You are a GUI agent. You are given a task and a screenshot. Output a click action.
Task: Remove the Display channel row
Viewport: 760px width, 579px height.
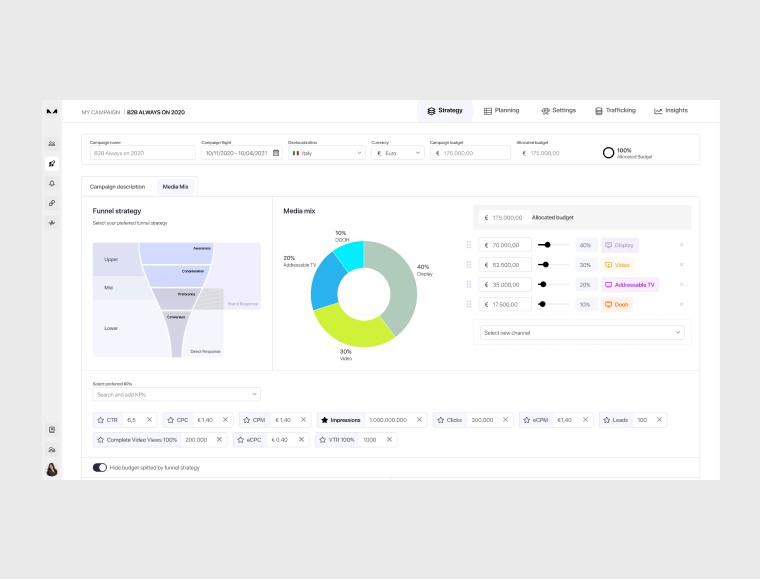tap(682, 245)
